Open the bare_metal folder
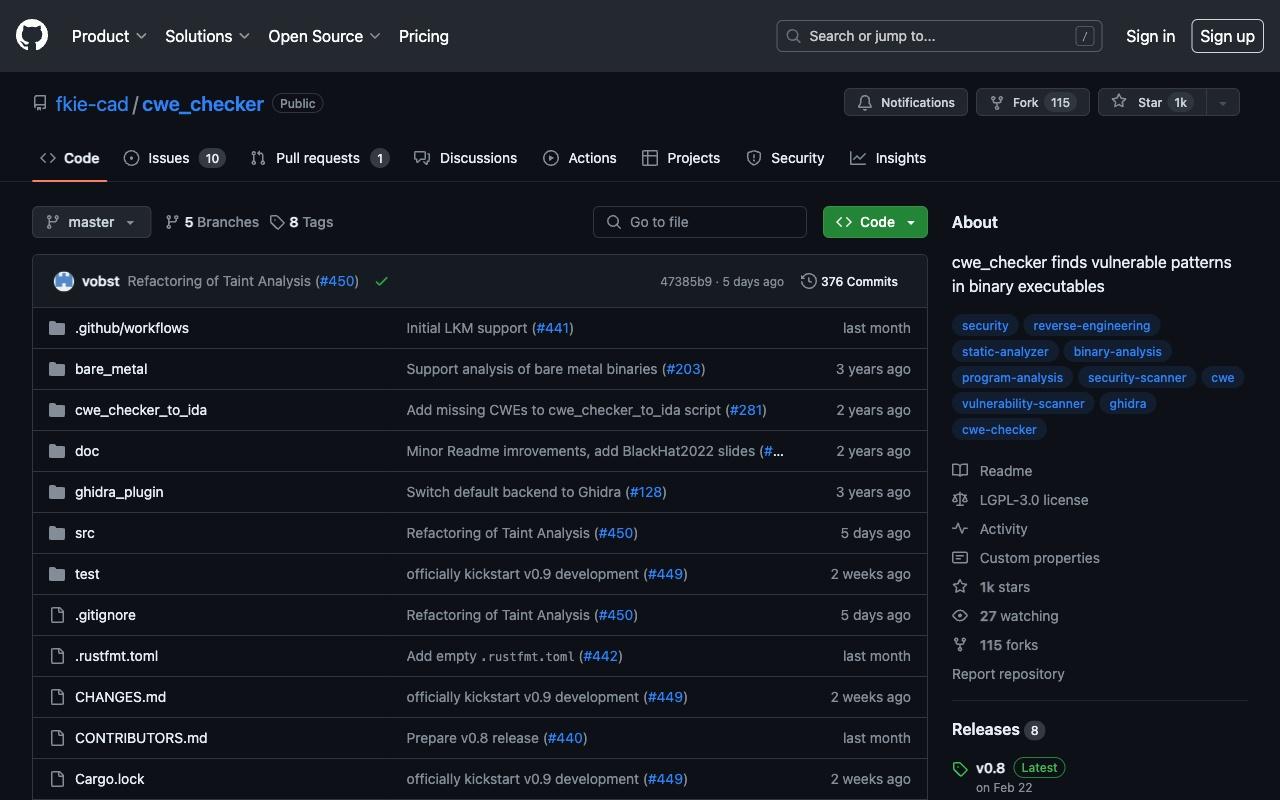This screenshot has width=1280, height=800. click(x=111, y=369)
